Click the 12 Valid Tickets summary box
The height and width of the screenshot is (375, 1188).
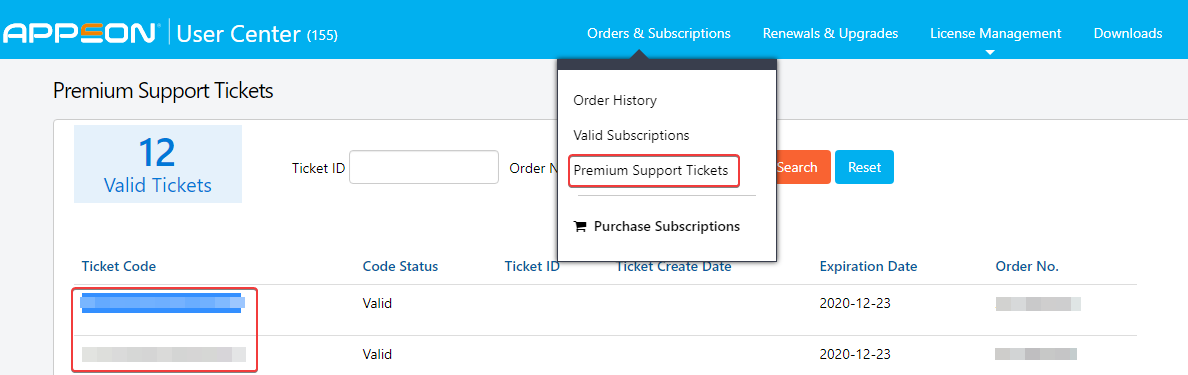(x=158, y=164)
